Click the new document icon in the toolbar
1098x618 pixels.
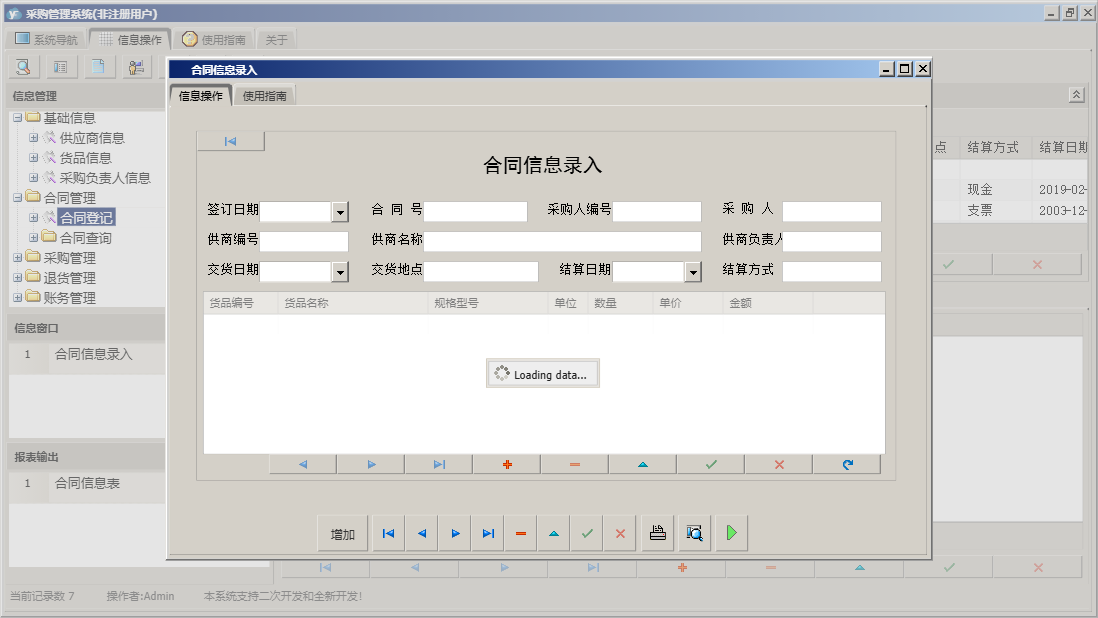coord(98,66)
